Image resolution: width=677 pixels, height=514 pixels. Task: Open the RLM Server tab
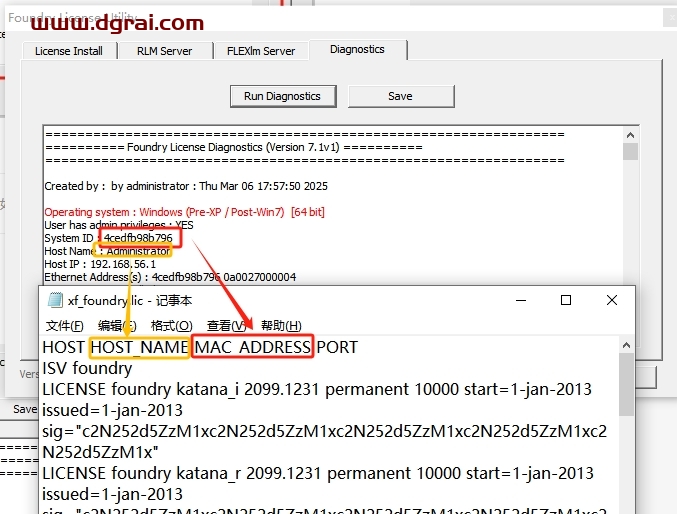pos(165,51)
